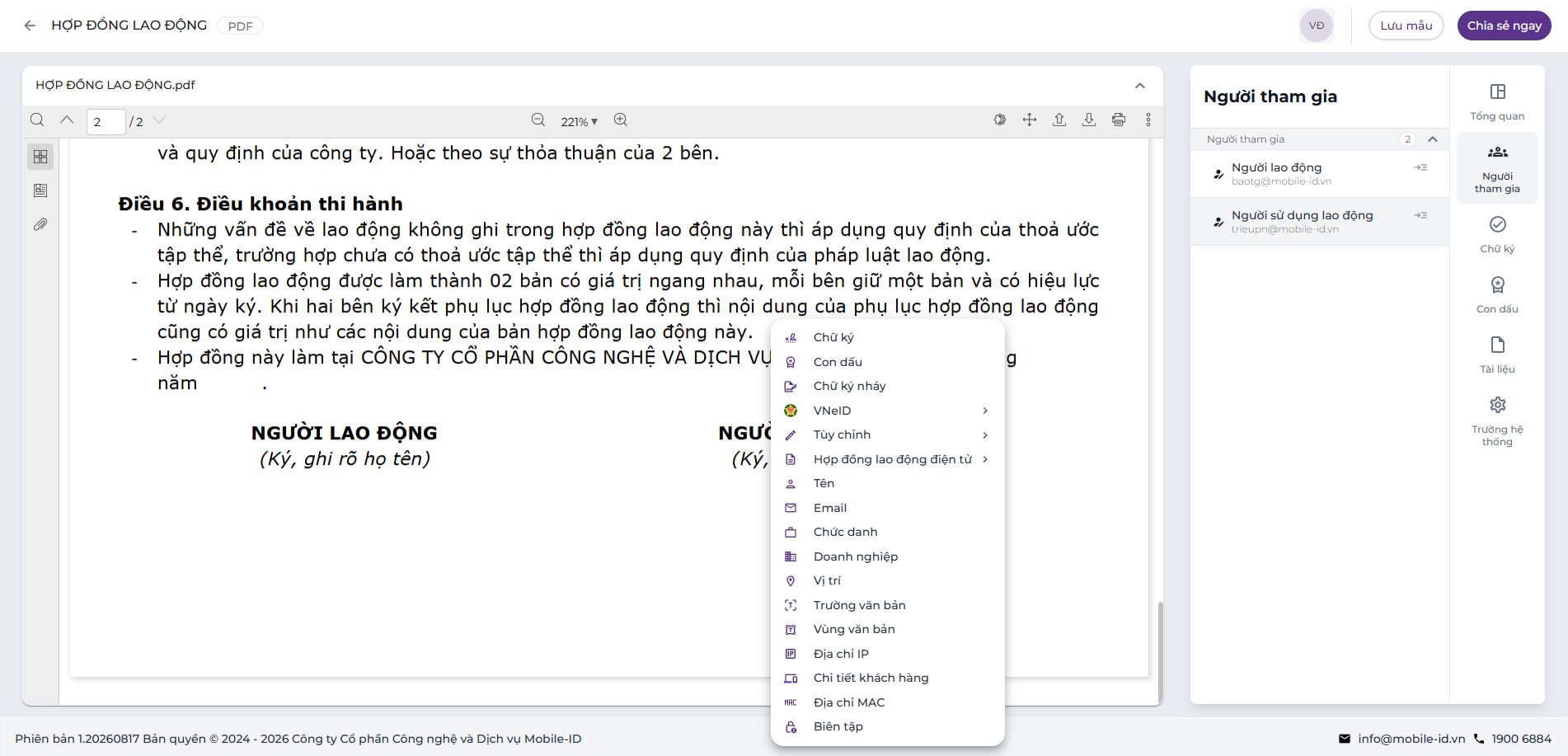Zoom out the PDF document
Screen dimensions: 1568x756
pos(538,120)
